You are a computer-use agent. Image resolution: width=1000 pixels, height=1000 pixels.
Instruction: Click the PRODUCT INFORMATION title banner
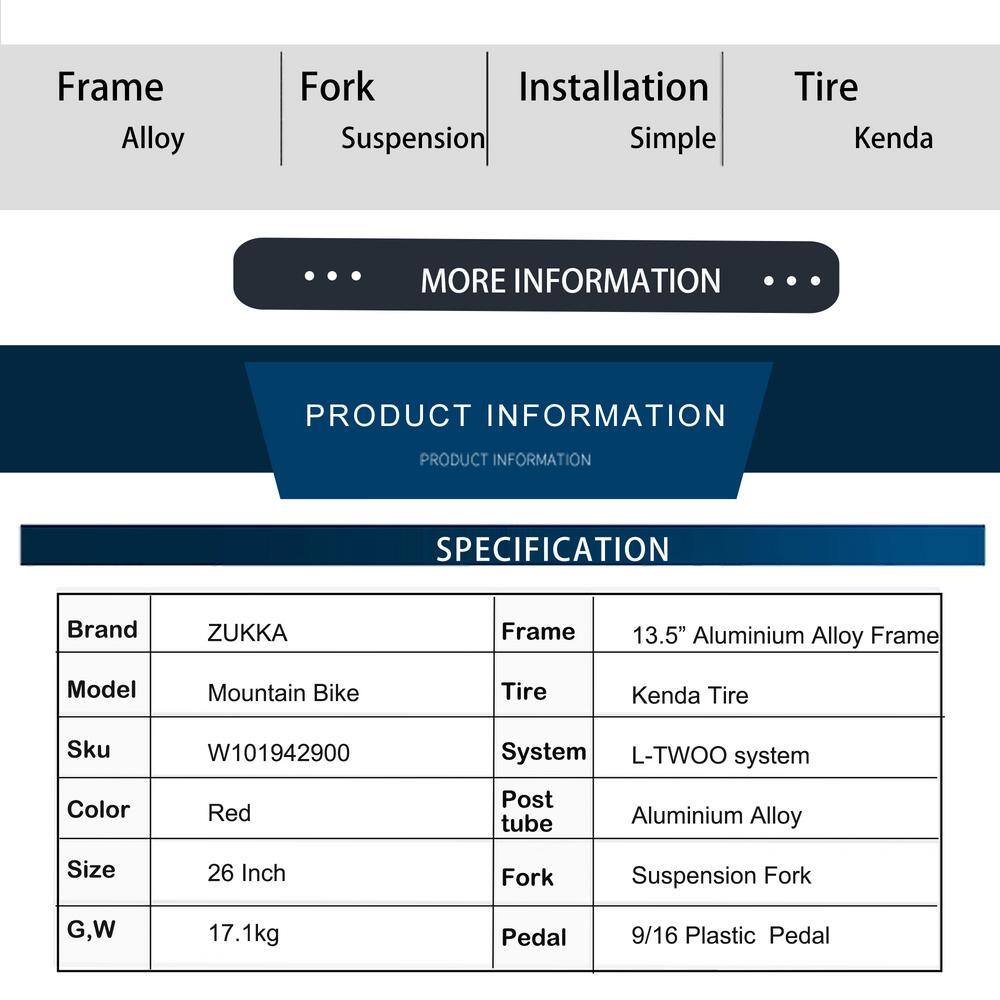point(509,430)
